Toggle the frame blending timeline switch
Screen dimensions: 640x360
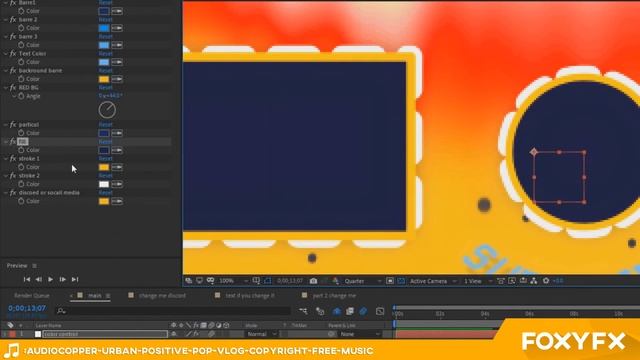pos(350,311)
